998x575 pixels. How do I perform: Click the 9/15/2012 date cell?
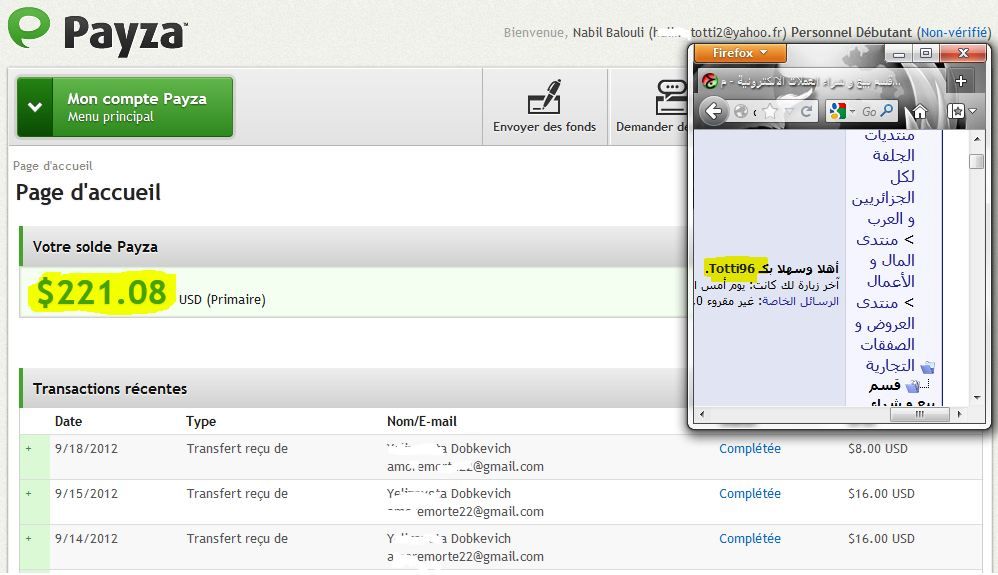point(86,493)
